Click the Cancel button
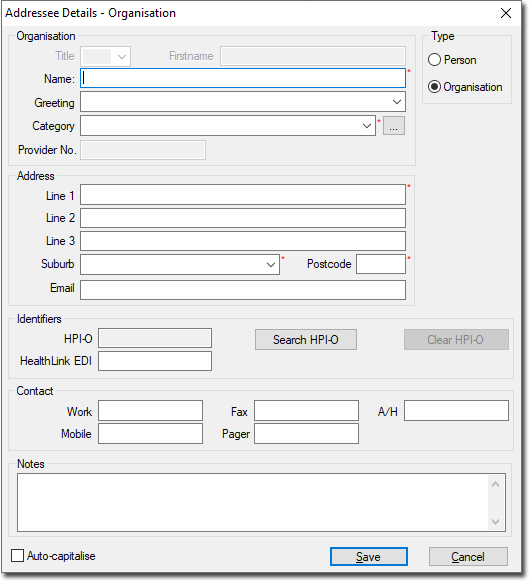This screenshot has height=582, width=530. pyautogui.click(x=468, y=556)
